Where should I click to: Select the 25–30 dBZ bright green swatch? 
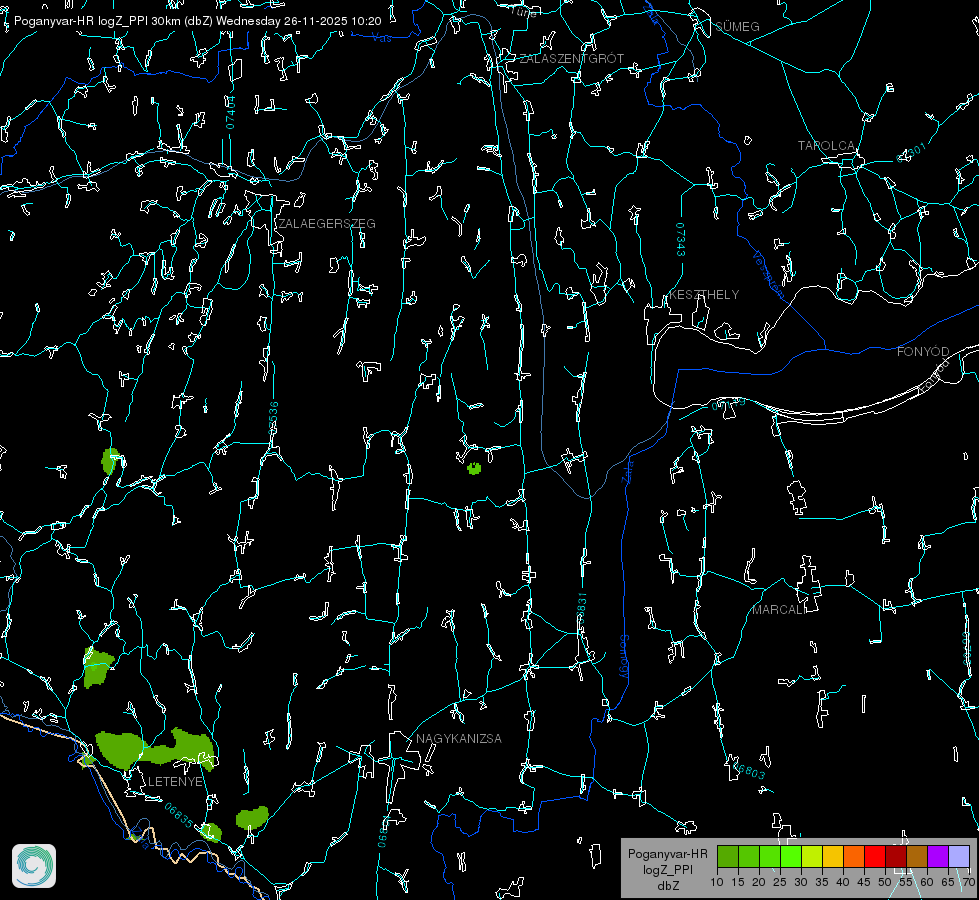tap(791, 856)
